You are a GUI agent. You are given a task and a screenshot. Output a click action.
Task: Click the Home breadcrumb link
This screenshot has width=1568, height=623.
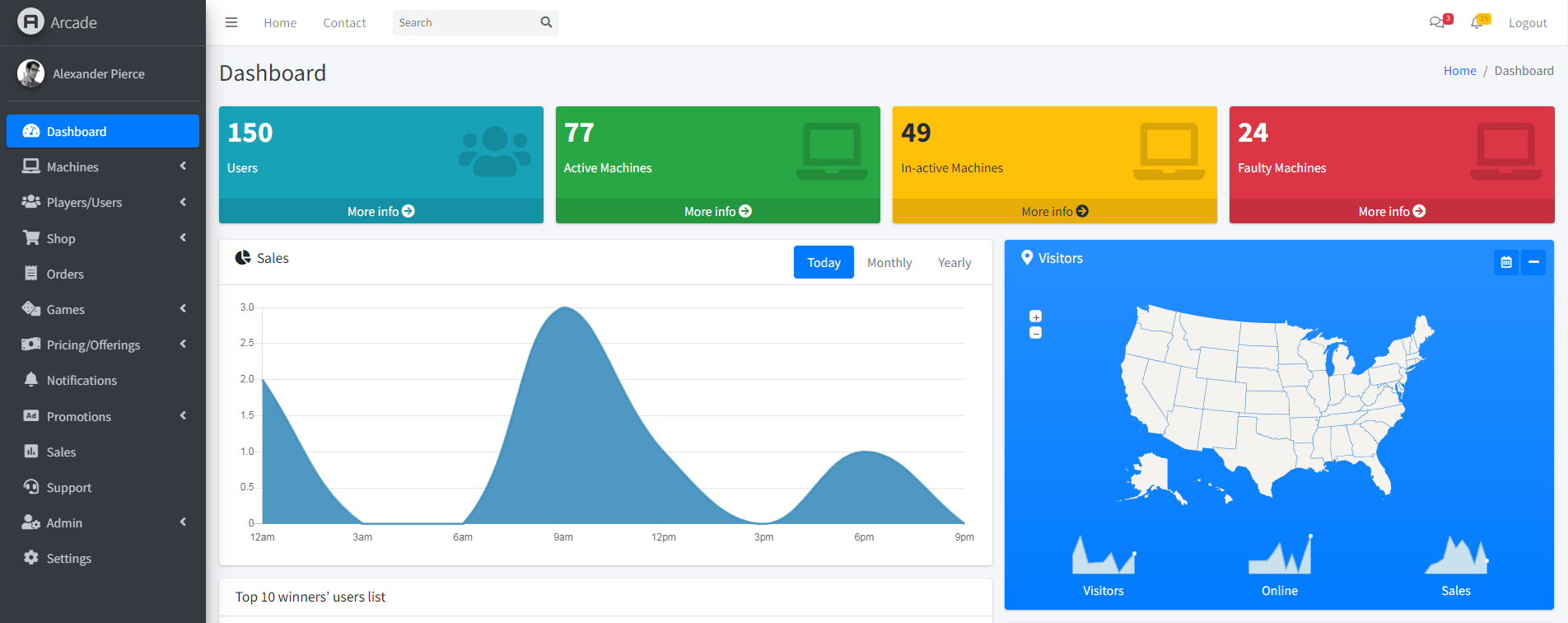(1460, 71)
